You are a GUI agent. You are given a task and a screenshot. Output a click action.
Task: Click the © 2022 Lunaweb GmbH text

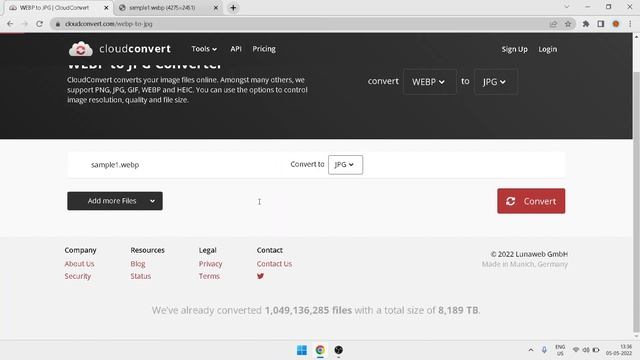[x=529, y=254]
